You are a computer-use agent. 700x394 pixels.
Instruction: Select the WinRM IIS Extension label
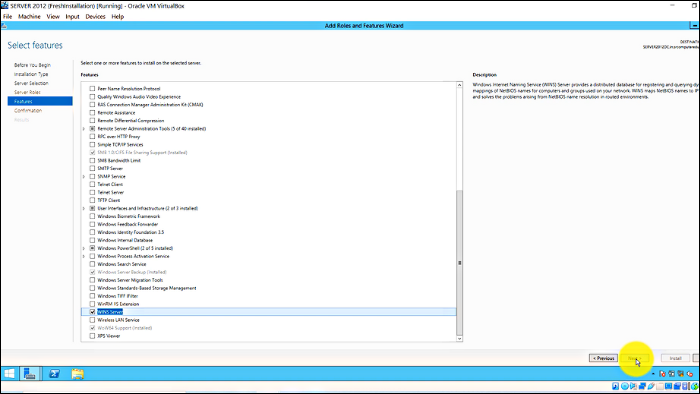pyautogui.click(x=118, y=304)
